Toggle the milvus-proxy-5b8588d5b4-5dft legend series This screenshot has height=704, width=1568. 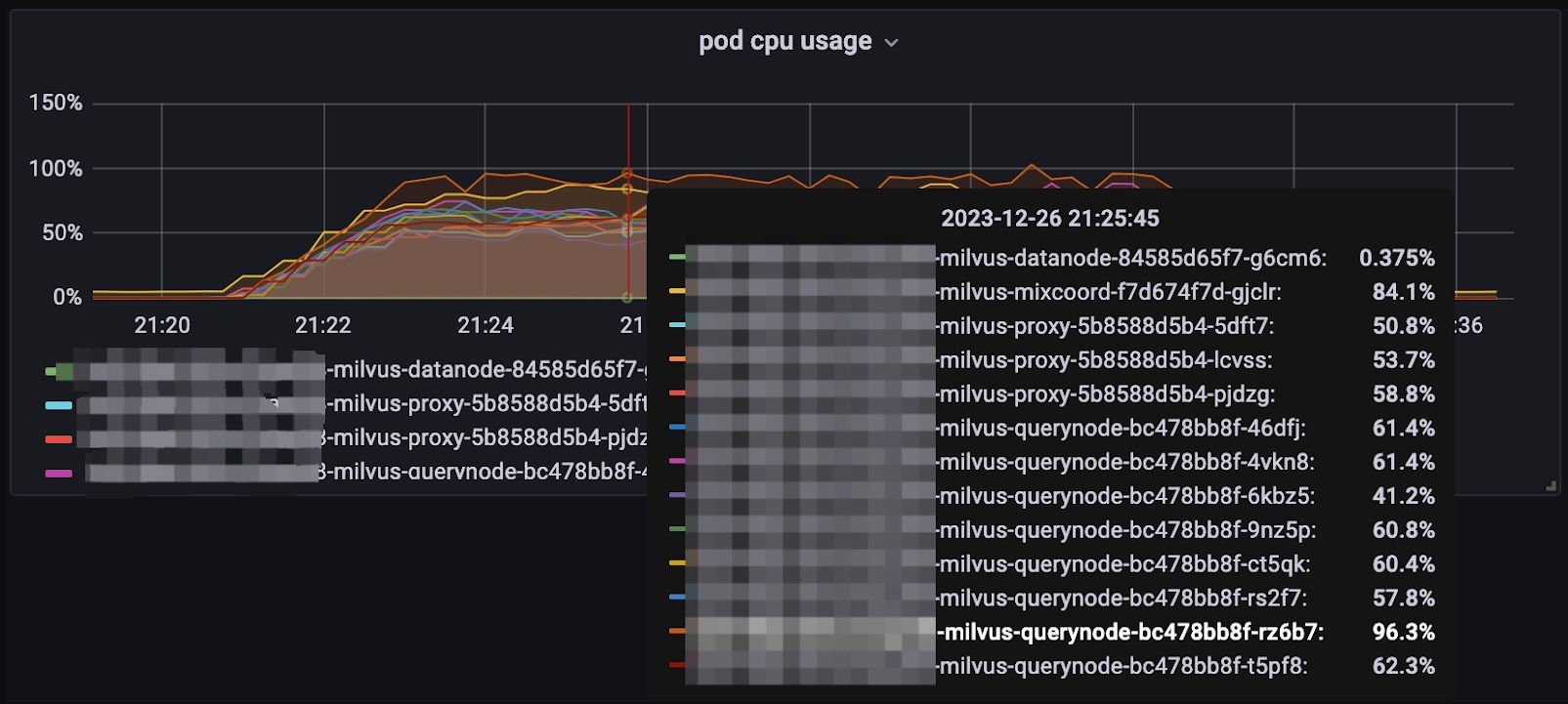488,403
